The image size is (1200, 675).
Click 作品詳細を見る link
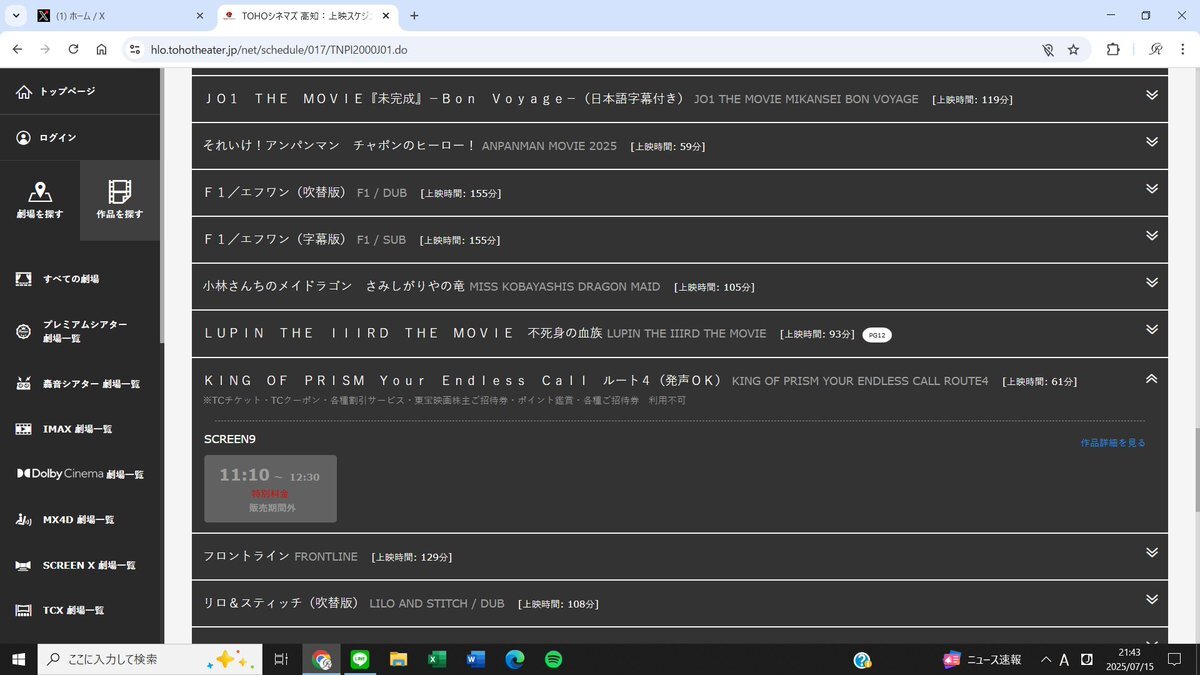(1113, 442)
